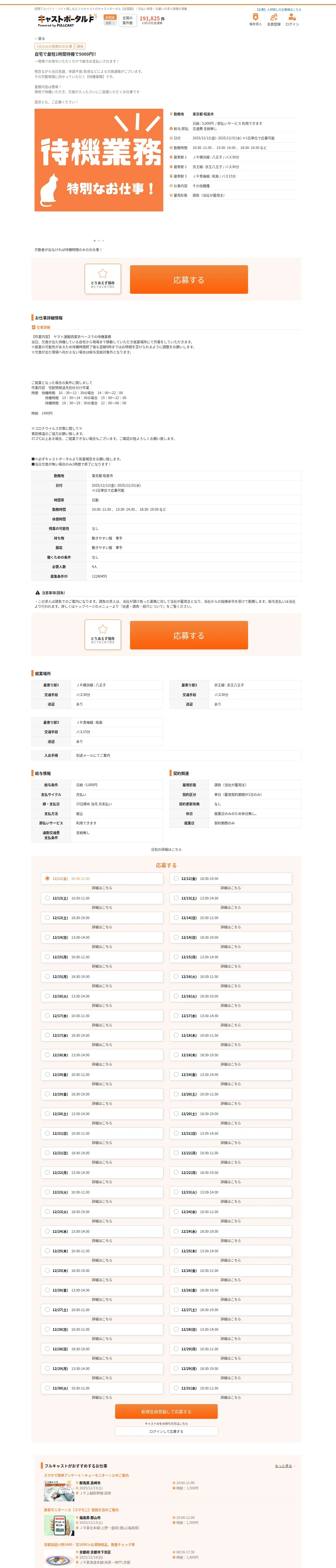Open スマホで簡単アンケート キューモニター job link
Viewport: 336px width, 1568px height.
click(x=86, y=1475)
